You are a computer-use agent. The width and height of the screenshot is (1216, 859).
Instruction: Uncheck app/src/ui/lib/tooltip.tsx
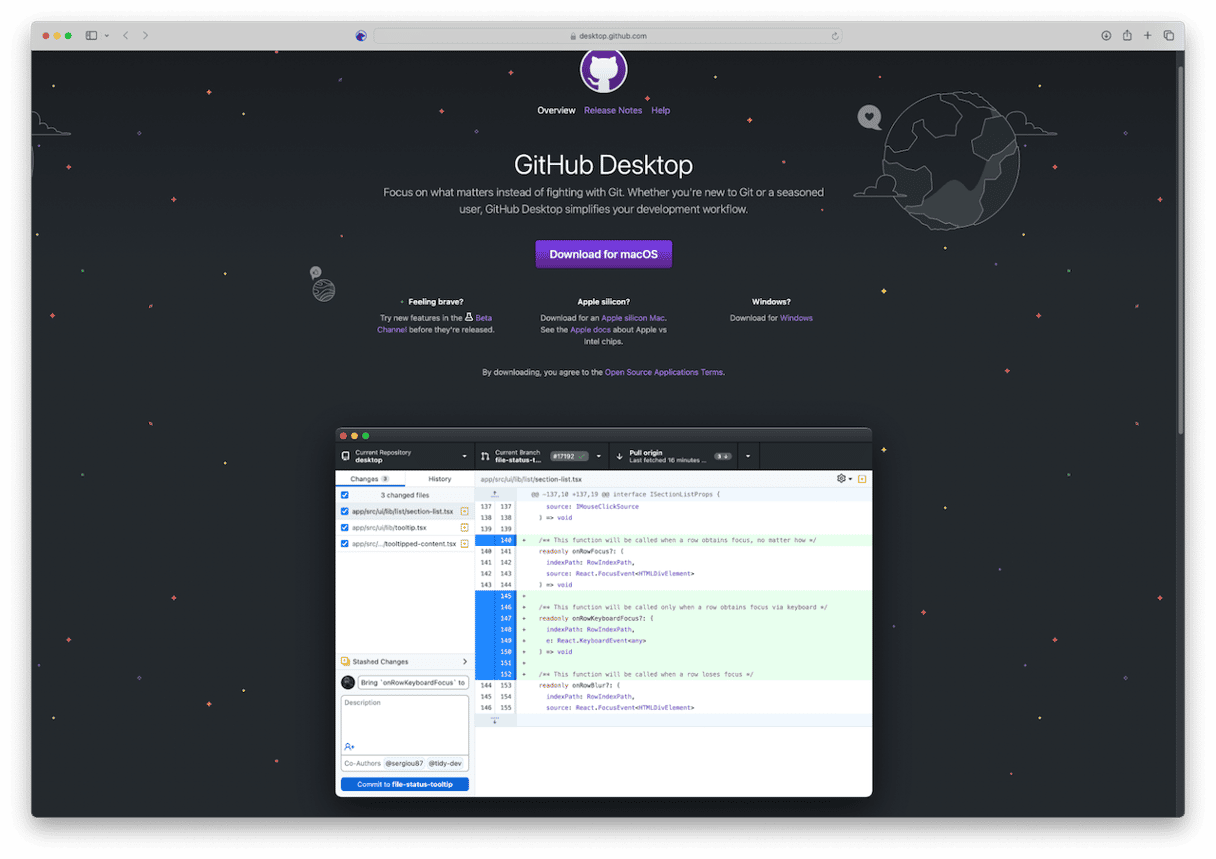click(343, 527)
